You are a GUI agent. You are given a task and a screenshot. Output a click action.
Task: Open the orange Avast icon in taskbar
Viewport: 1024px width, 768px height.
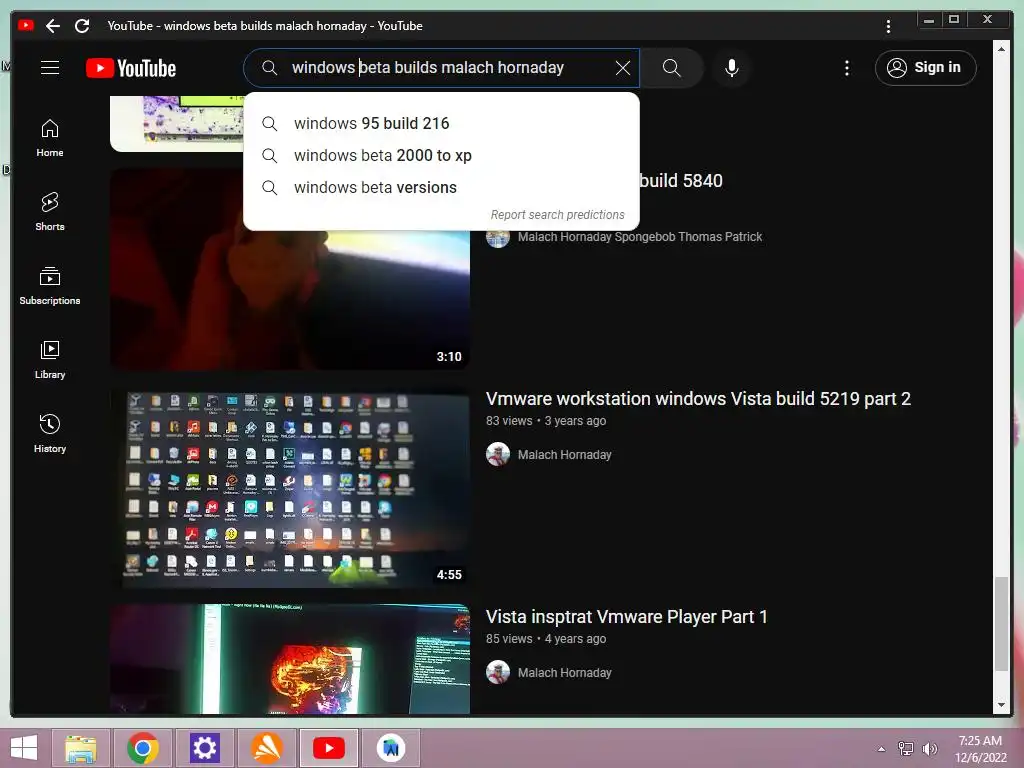click(x=267, y=748)
